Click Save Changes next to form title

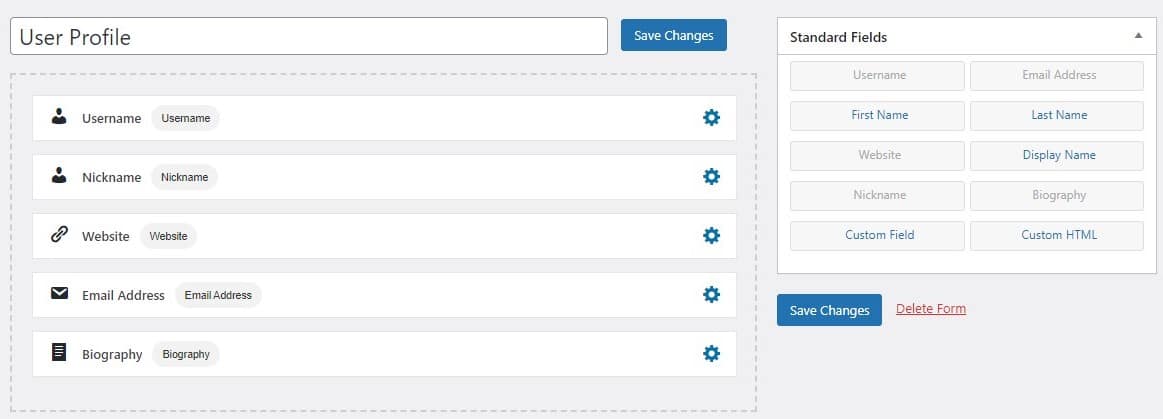(673, 36)
